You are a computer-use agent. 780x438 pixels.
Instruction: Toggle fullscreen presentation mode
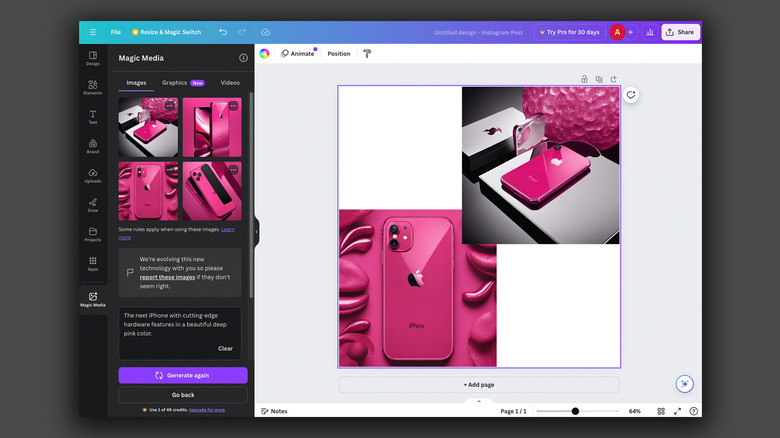677,411
